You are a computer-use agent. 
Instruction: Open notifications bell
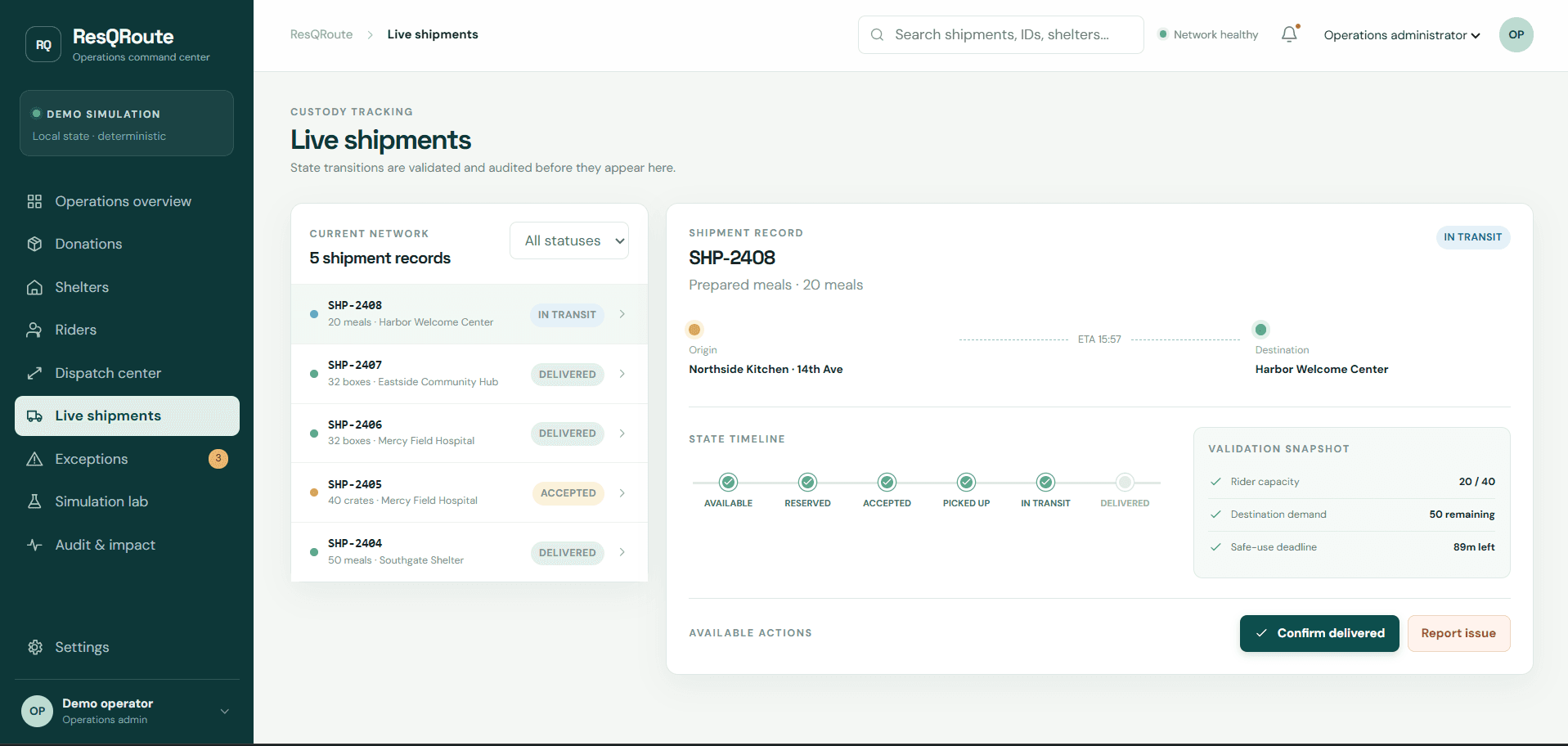coord(1289,34)
